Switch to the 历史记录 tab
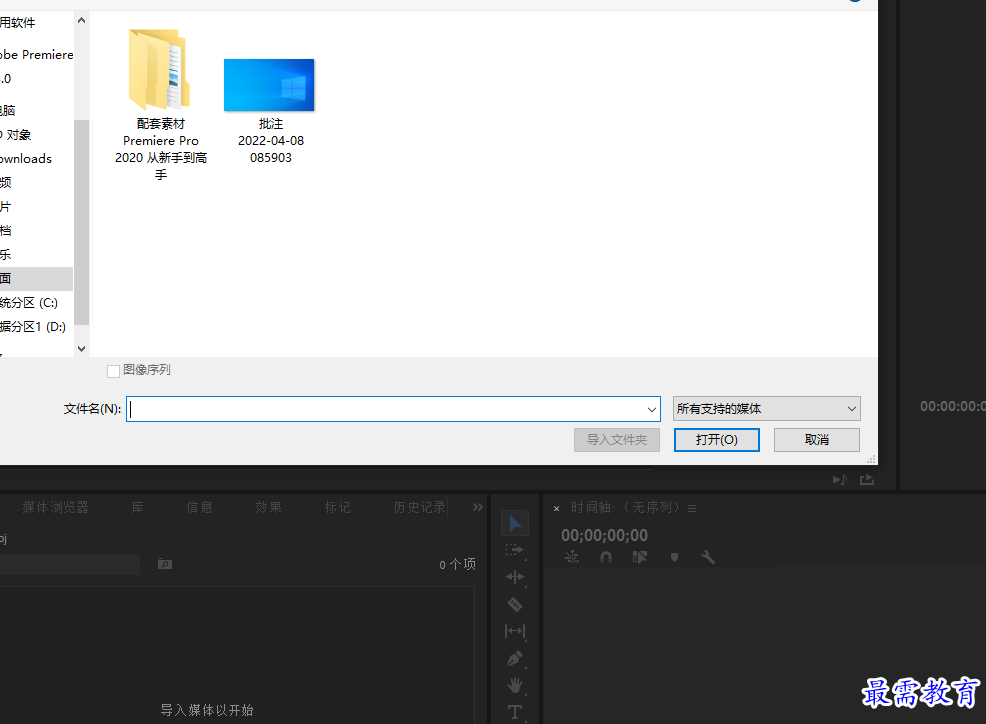 coord(419,507)
